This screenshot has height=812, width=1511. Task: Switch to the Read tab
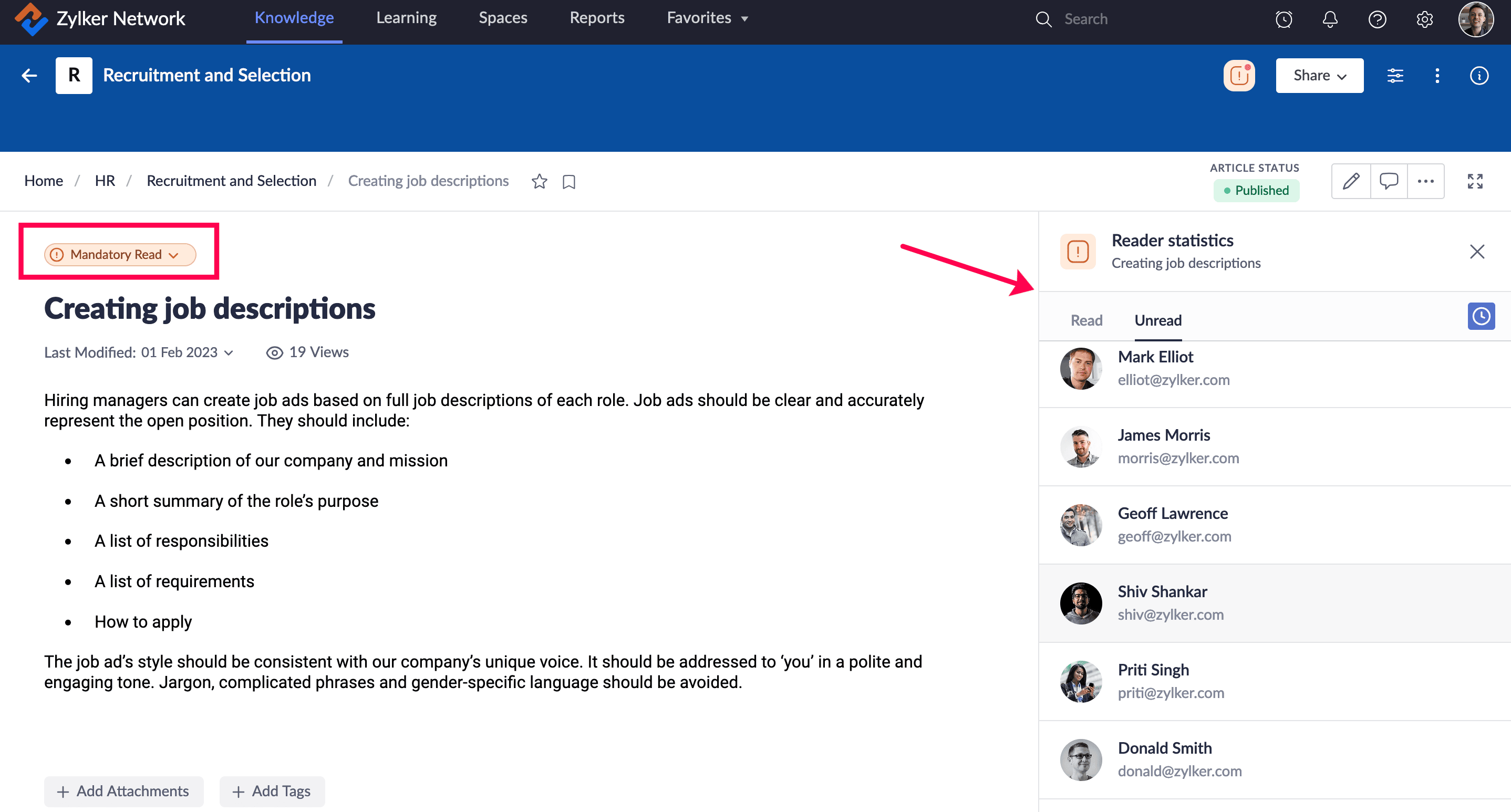(1086, 320)
